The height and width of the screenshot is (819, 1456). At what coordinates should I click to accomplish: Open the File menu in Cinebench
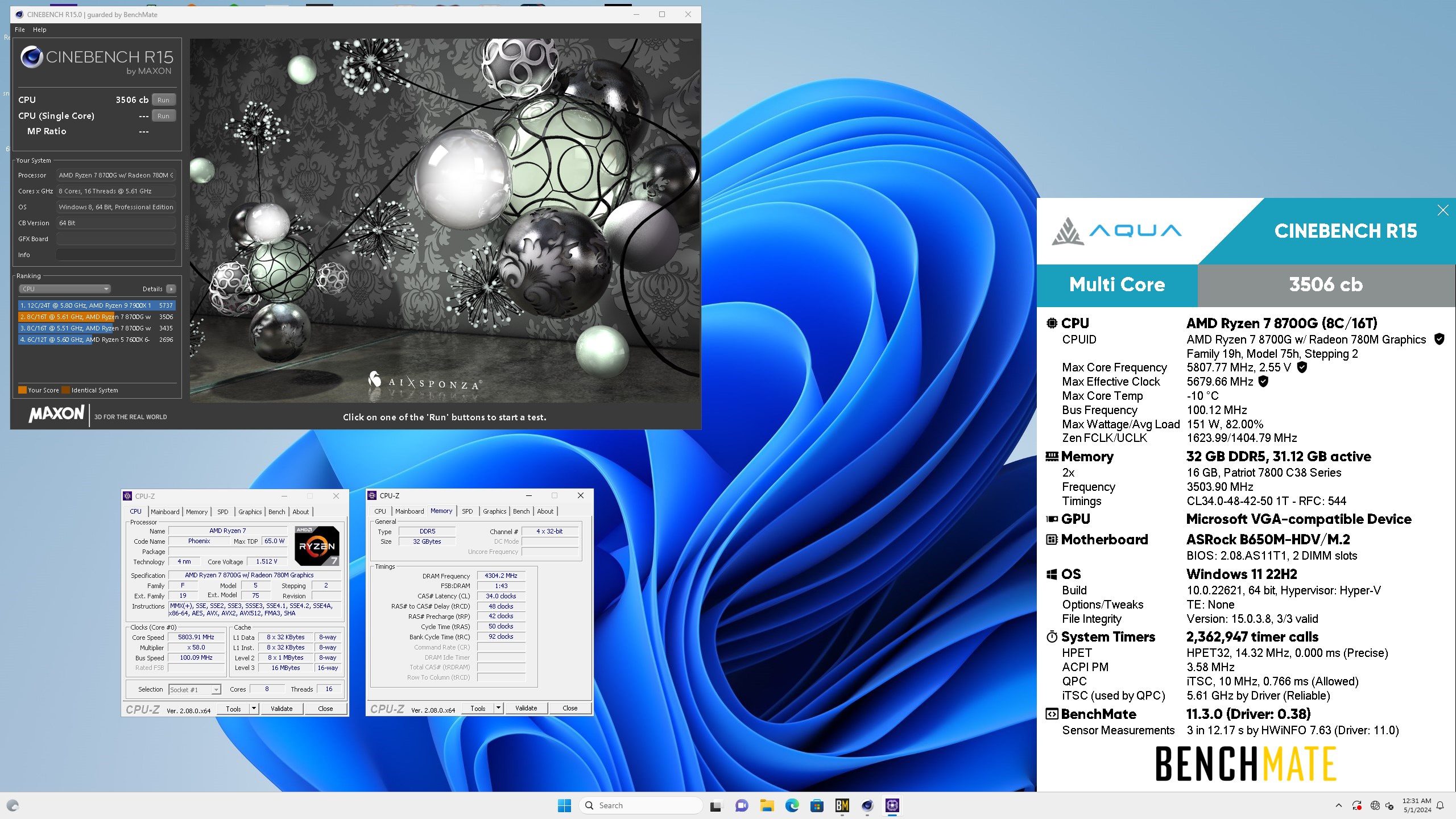[20, 30]
